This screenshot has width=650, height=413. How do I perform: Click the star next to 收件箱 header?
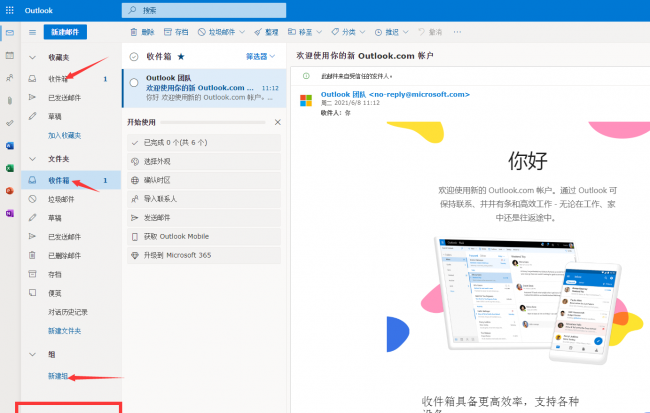tap(181, 56)
